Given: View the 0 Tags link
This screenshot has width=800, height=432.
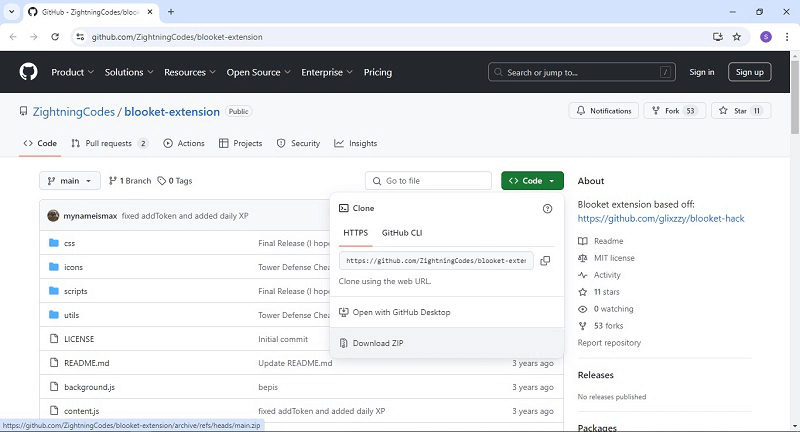Looking at the screenshot, I should coord(175,181).
